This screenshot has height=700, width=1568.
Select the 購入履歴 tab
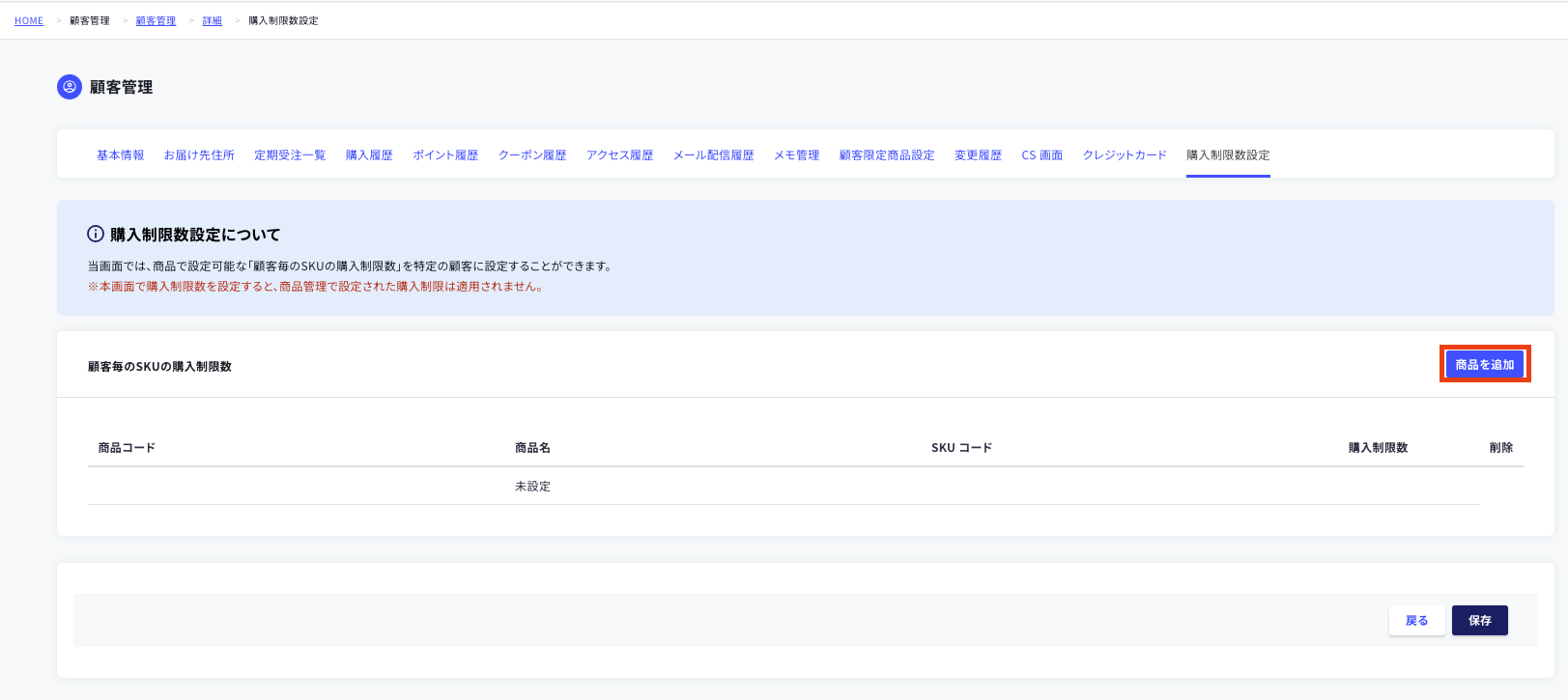(369, 155)
